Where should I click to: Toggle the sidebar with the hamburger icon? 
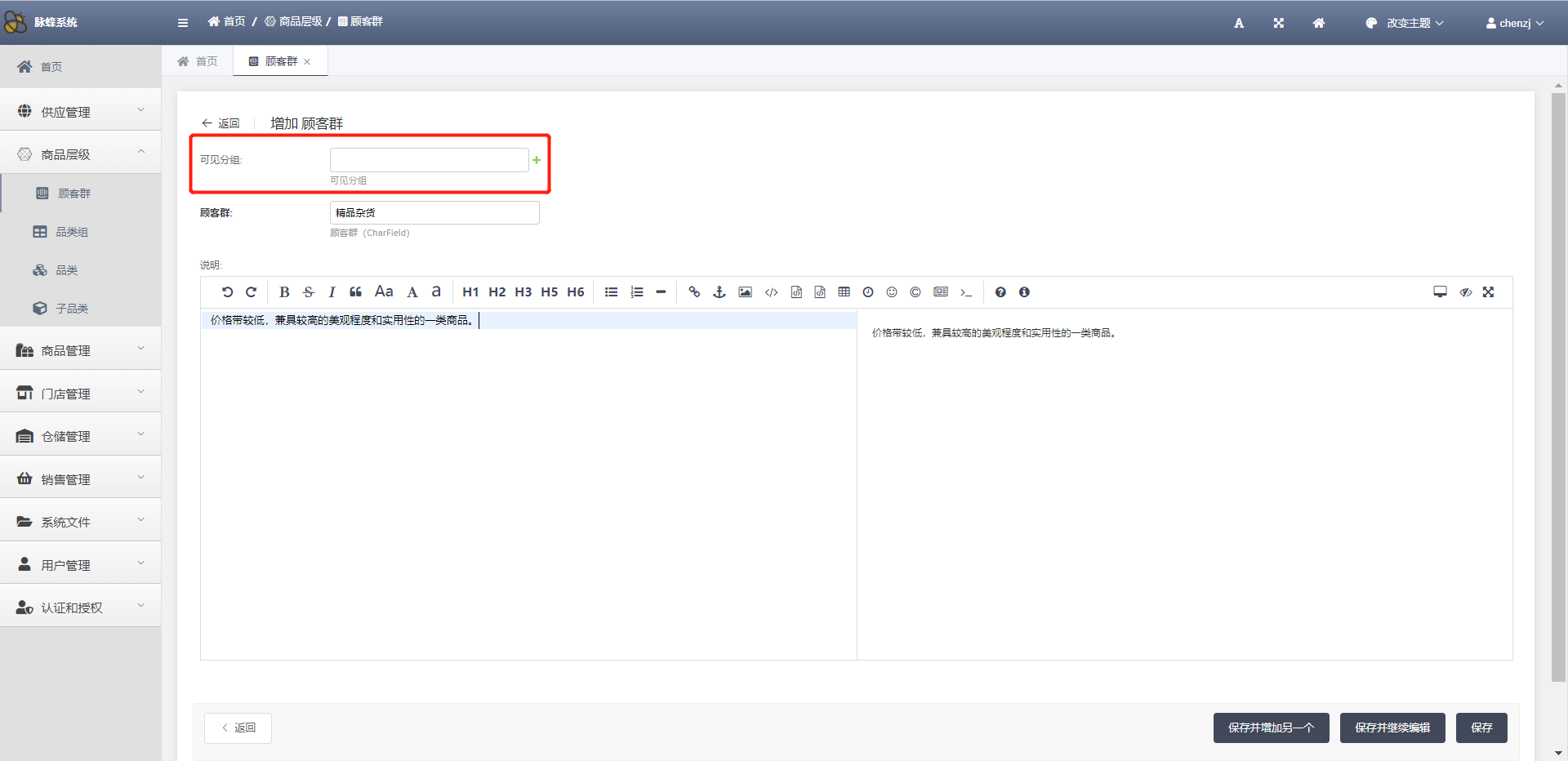[183, 23]
